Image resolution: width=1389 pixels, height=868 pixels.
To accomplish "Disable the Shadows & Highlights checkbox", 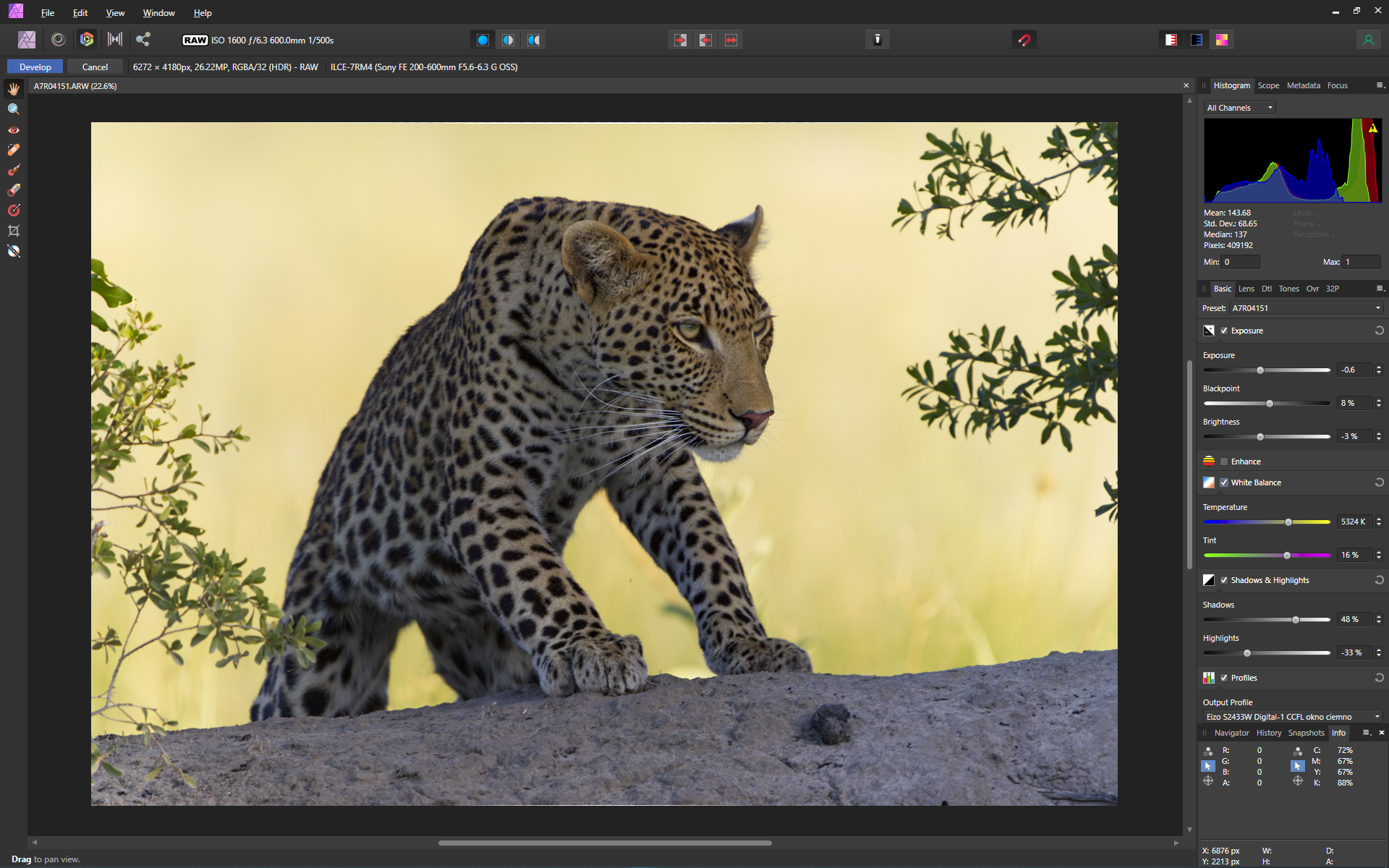I will (x=1224, y=580).
